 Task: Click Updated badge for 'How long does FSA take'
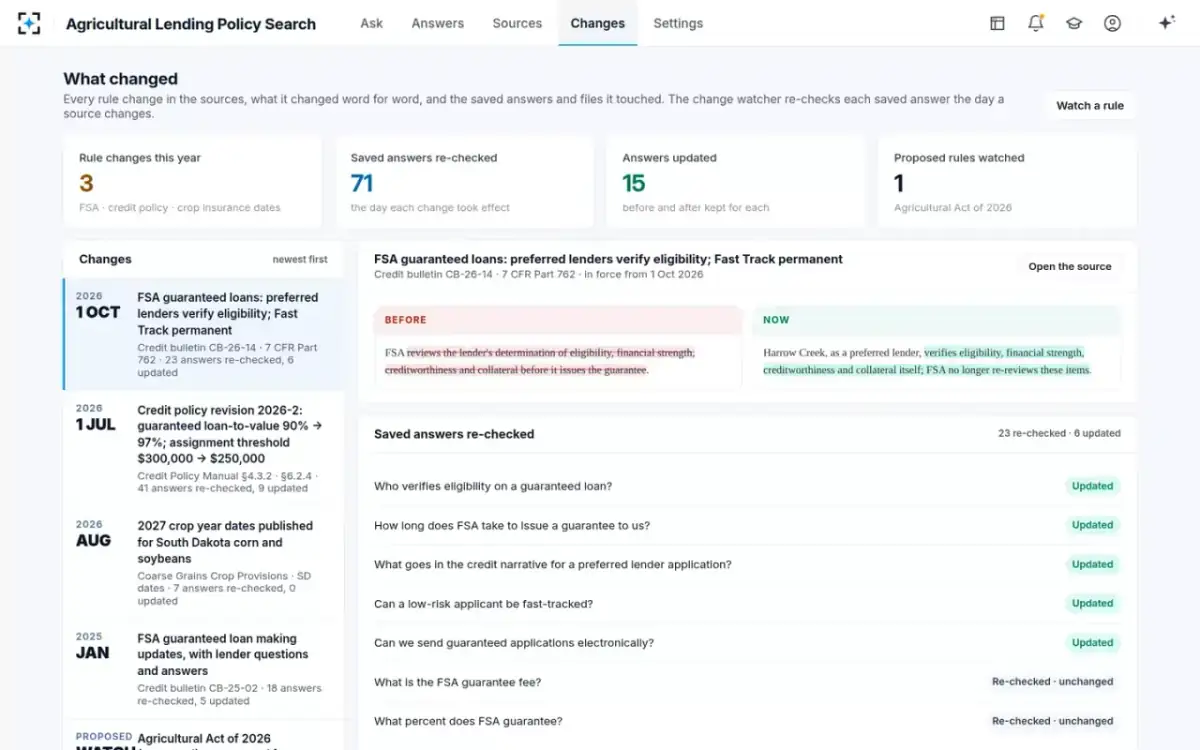(1092, 525)
